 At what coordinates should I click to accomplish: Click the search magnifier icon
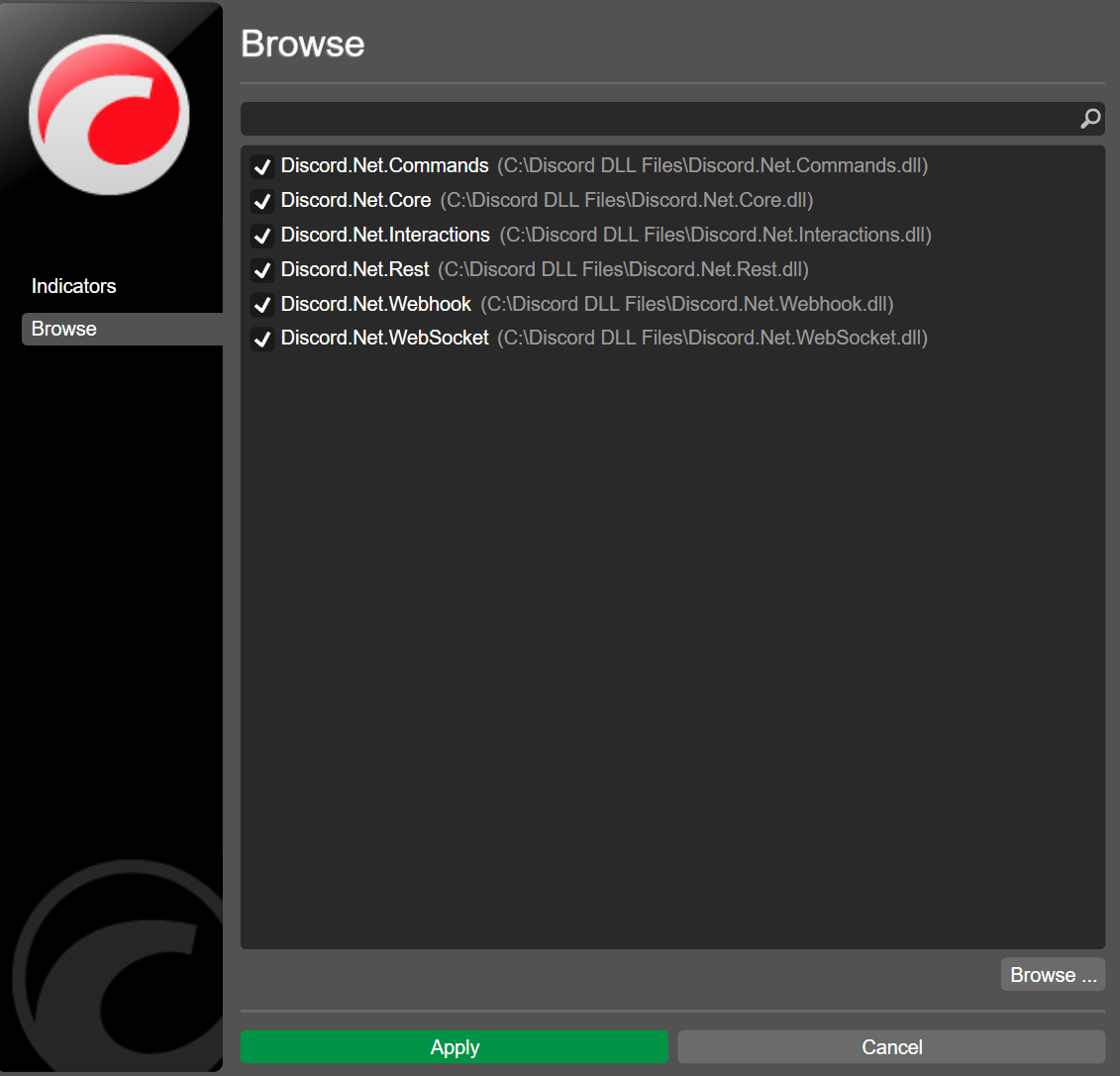click(x=1090, y=119)
